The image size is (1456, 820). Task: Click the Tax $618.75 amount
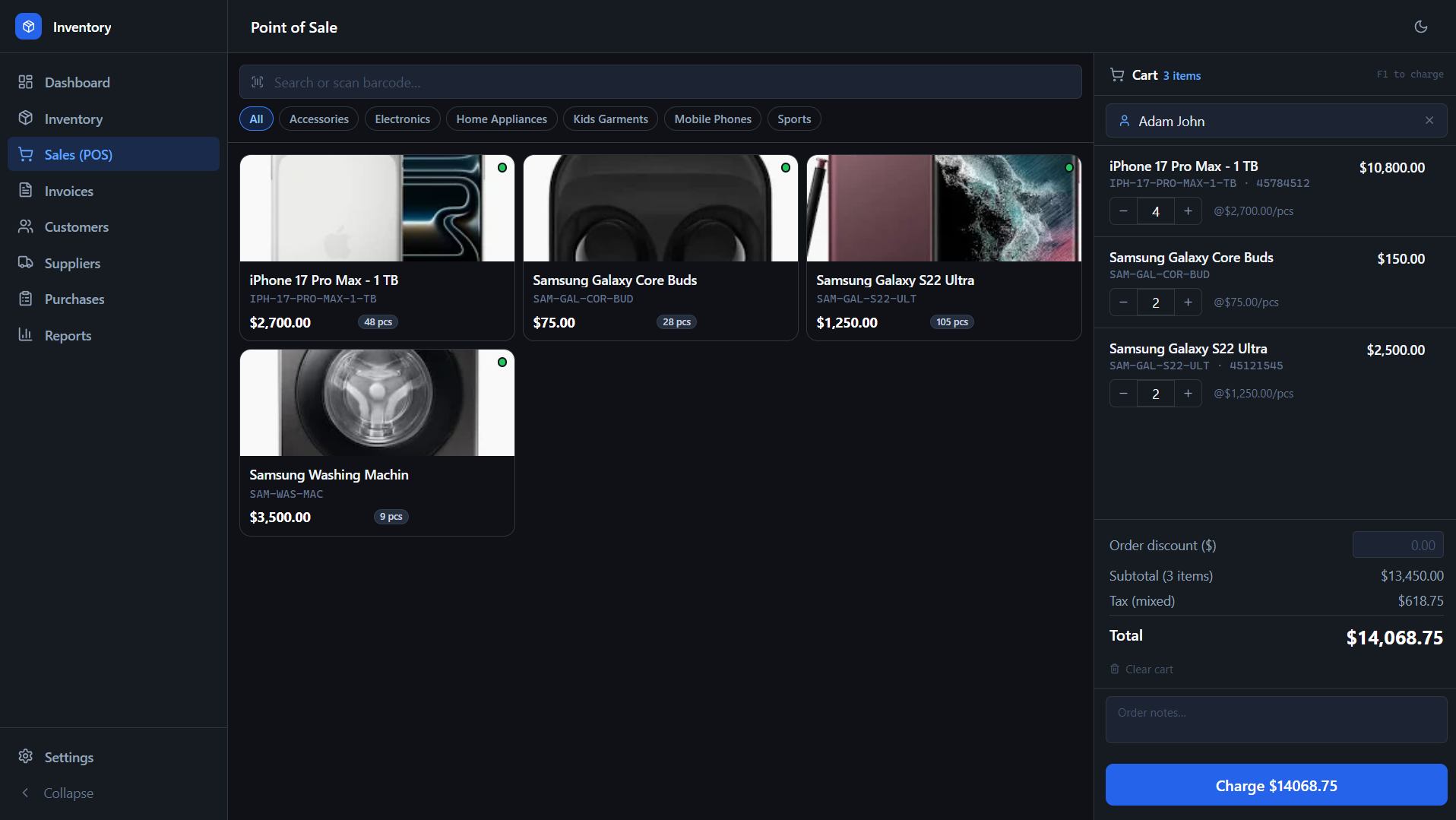(x=1420, y=601)
